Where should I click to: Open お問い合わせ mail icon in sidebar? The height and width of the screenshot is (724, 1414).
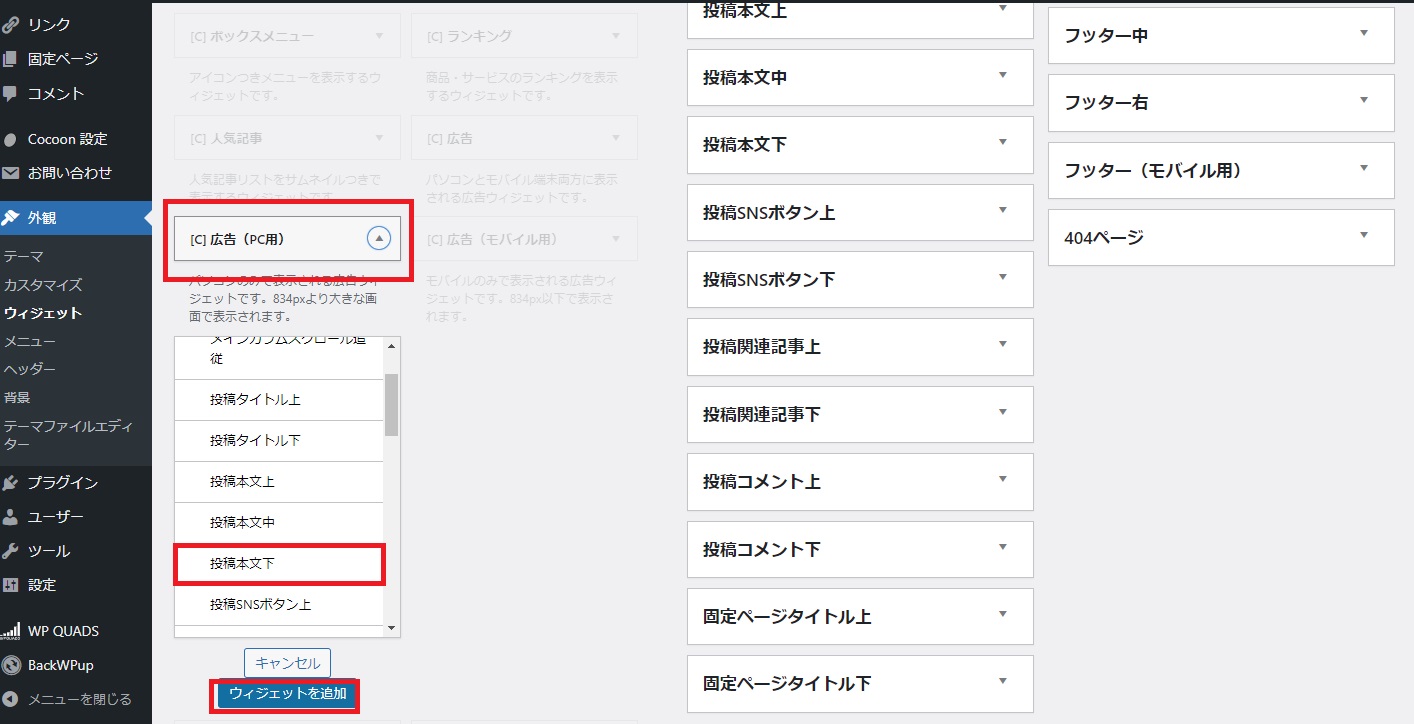tap(11, 172)
